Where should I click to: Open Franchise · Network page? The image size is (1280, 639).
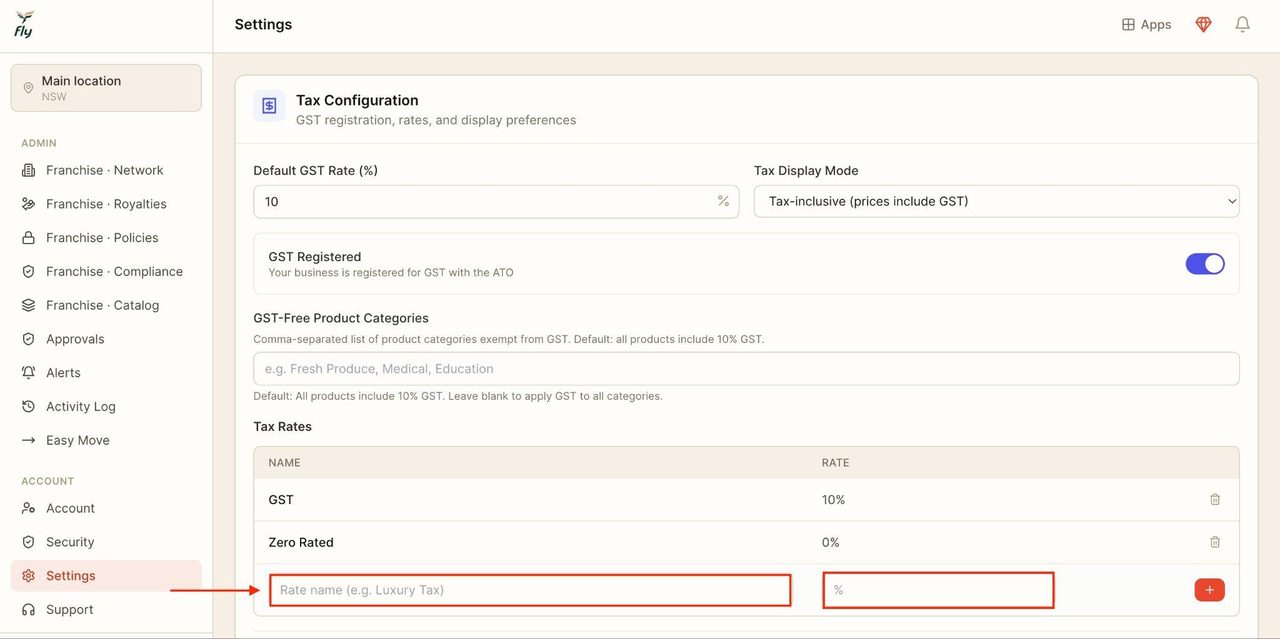point(106,170)
